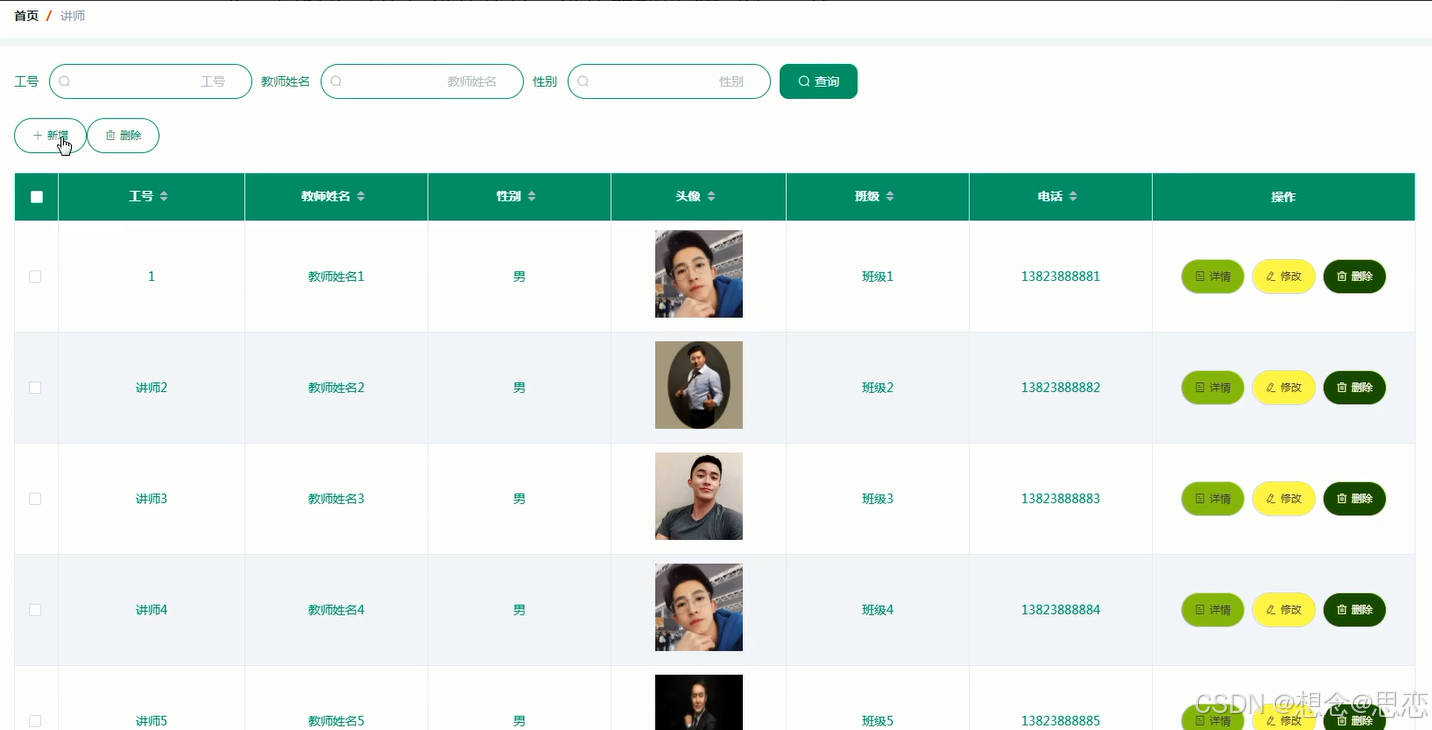This screenshot has width=1432, height=730.
Task: Open avatar thumbnail for 教师姓名5
Action: point(699,702)
